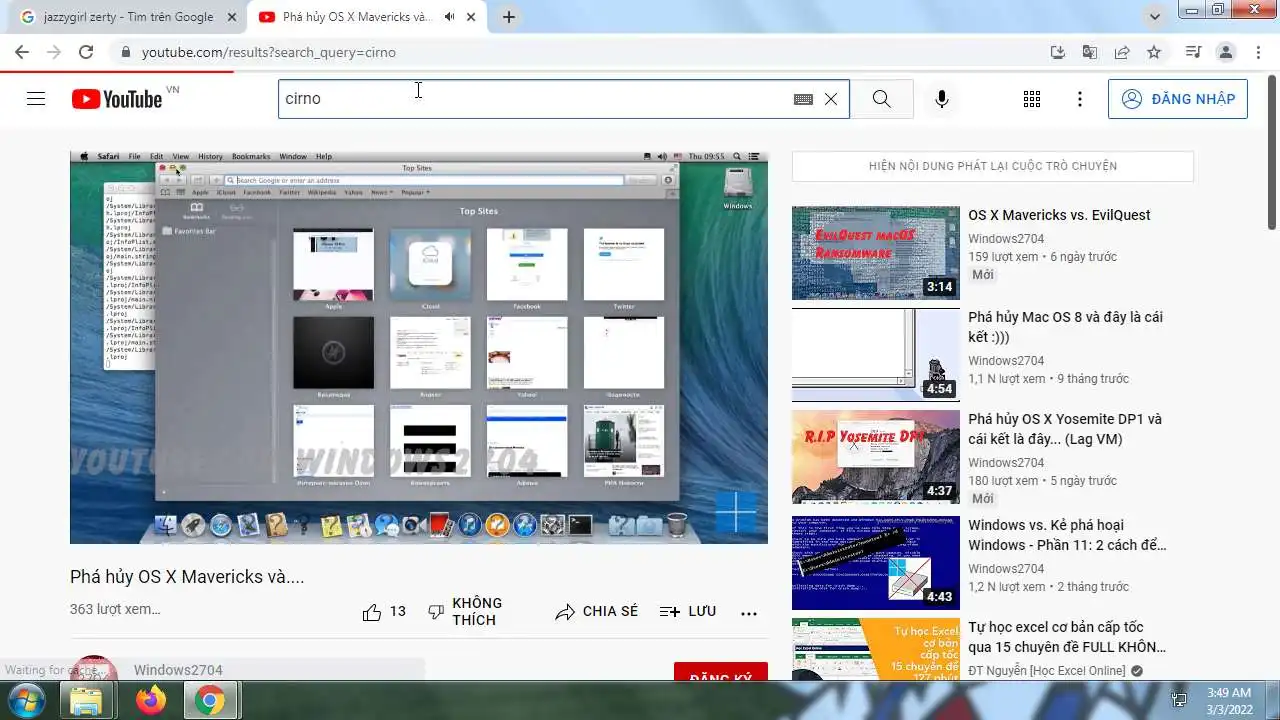Save video to playlist with LƯU

(x=688, y=611)
